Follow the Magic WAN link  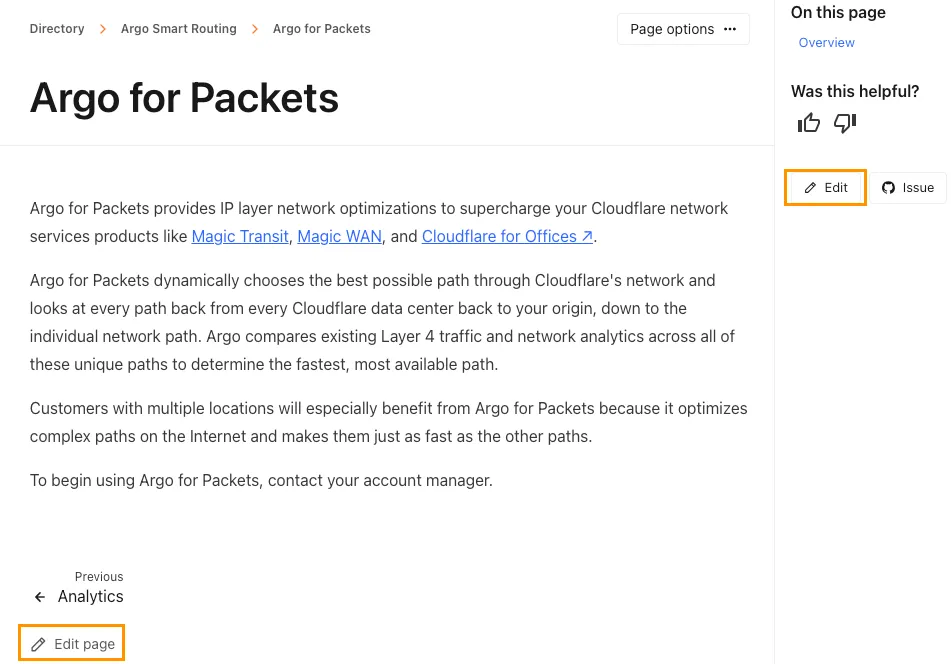click(x=340, y=237)
